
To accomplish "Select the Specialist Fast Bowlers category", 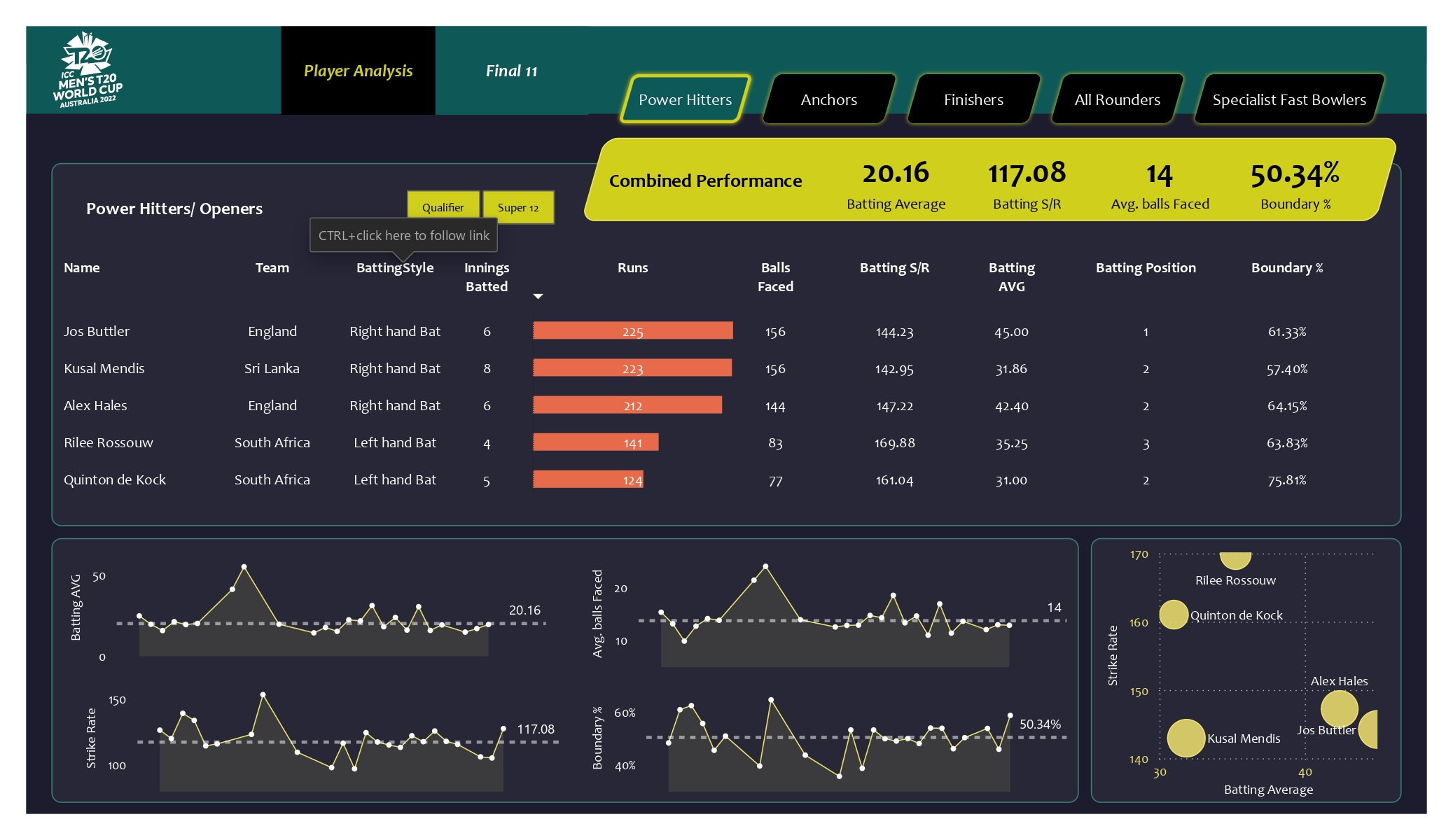I will pyautogui.click(x=1289, y=99).
